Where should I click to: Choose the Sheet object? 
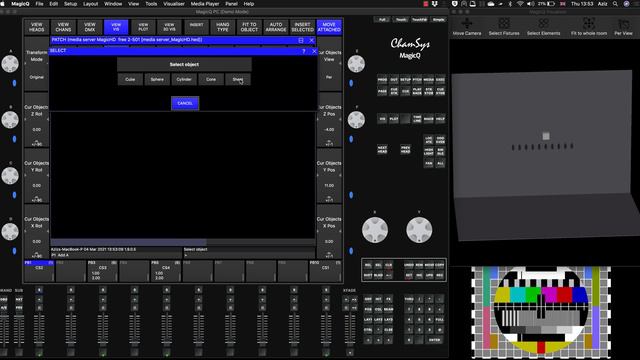point(238,79)
